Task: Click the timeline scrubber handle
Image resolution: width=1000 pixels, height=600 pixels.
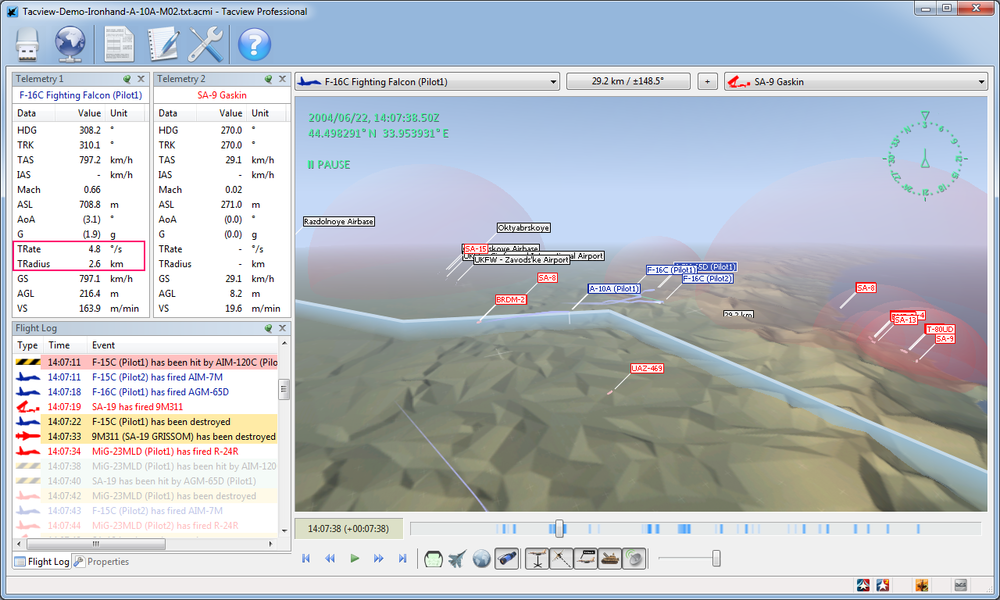Action: [559, 528]
